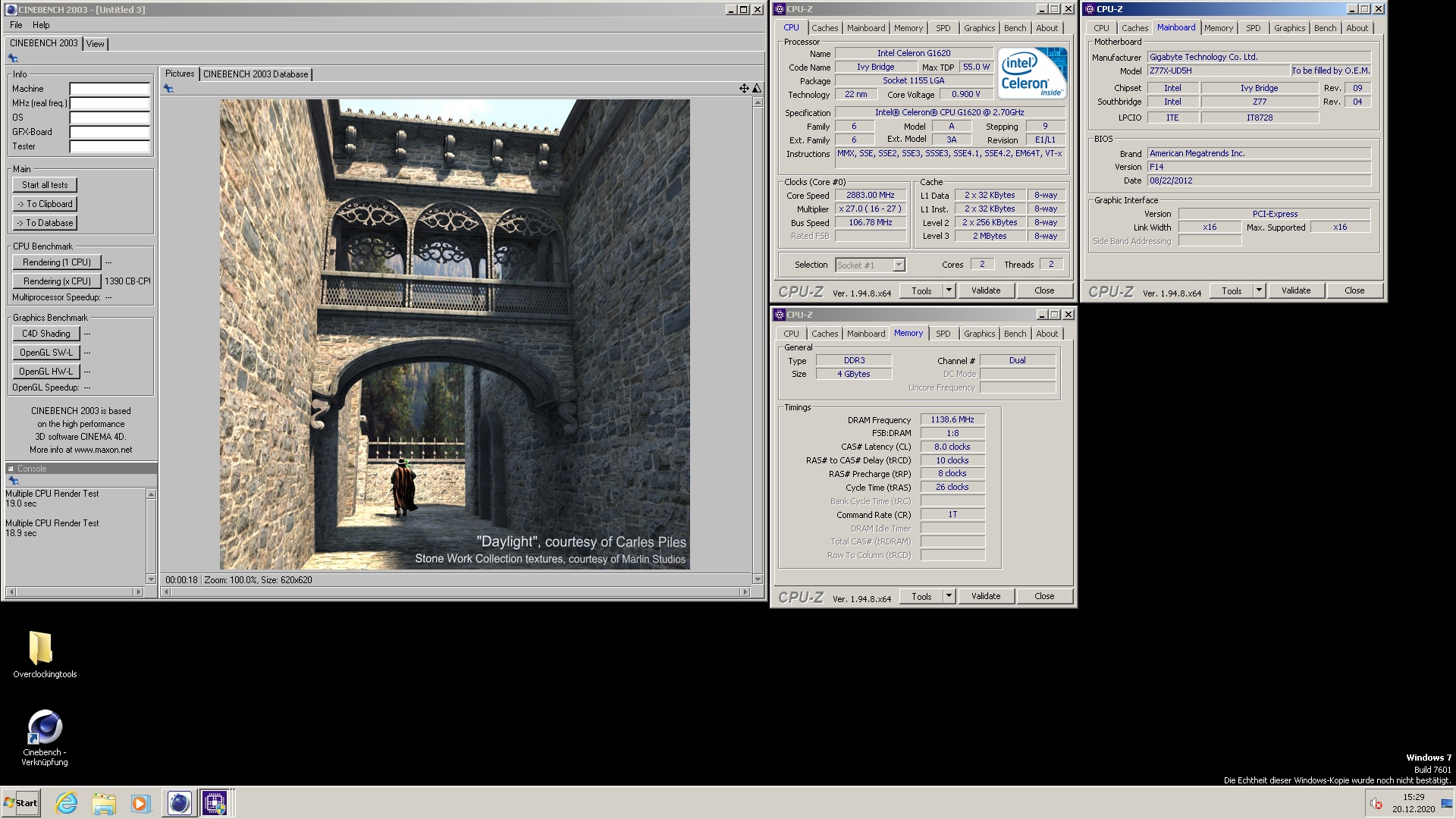Open Tools dropdown arrow in Mainboard window
Image resolution: width=1456 pixels, height=819 pixels.
1259,290
